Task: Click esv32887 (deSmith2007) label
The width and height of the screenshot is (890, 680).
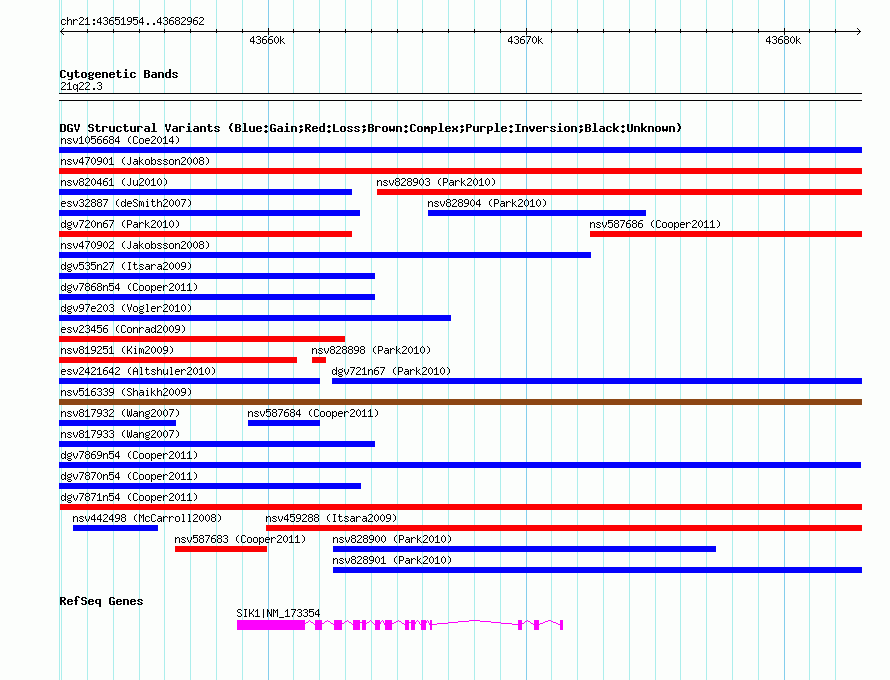Action: click(x=126, y=203)
